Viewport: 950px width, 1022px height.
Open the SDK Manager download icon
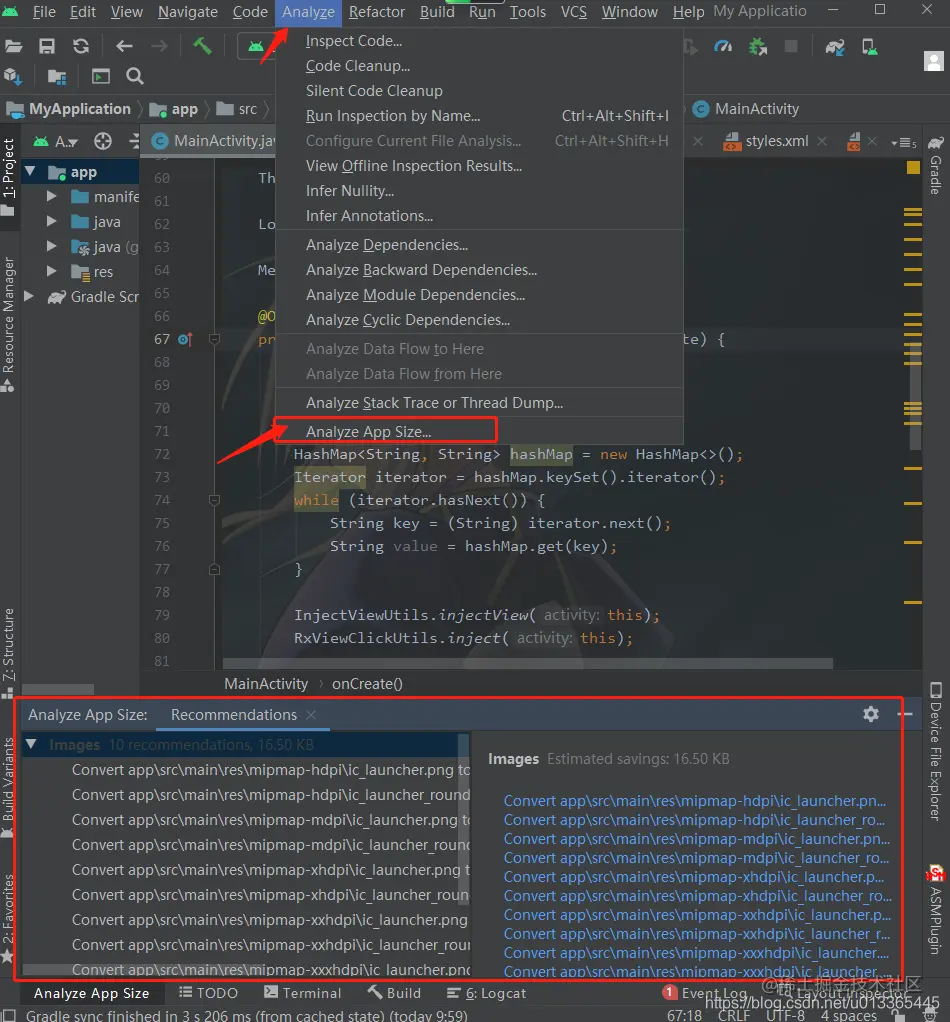tap(13, 77)
